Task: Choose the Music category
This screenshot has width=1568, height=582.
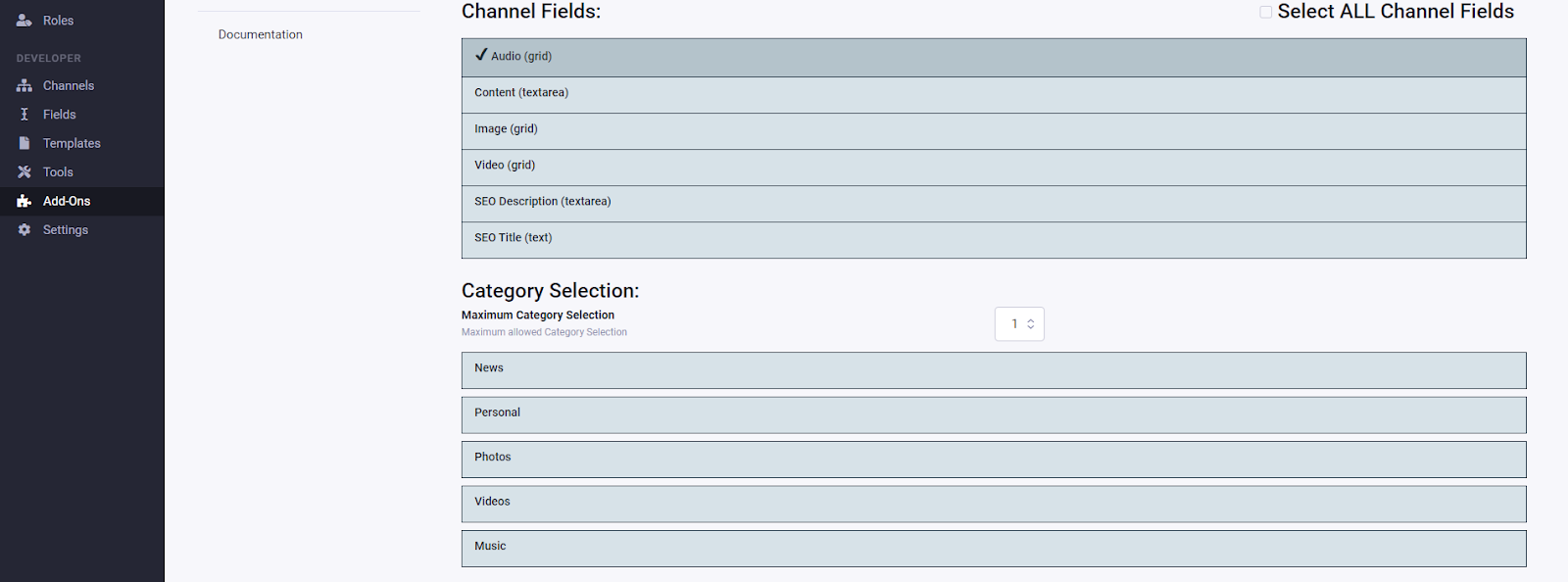Action: pos(993,547)
